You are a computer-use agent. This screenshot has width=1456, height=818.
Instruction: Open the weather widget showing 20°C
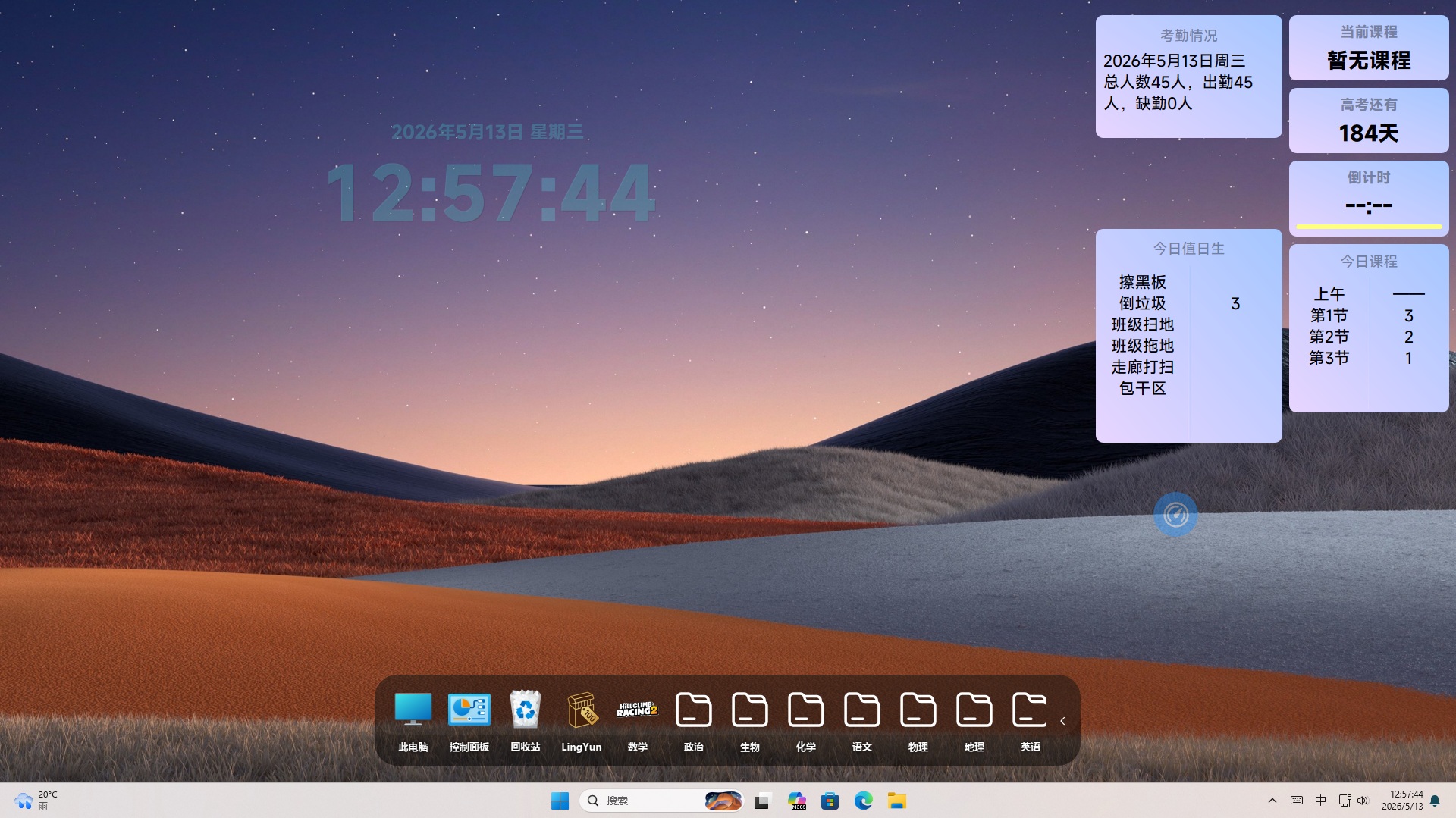36,801
